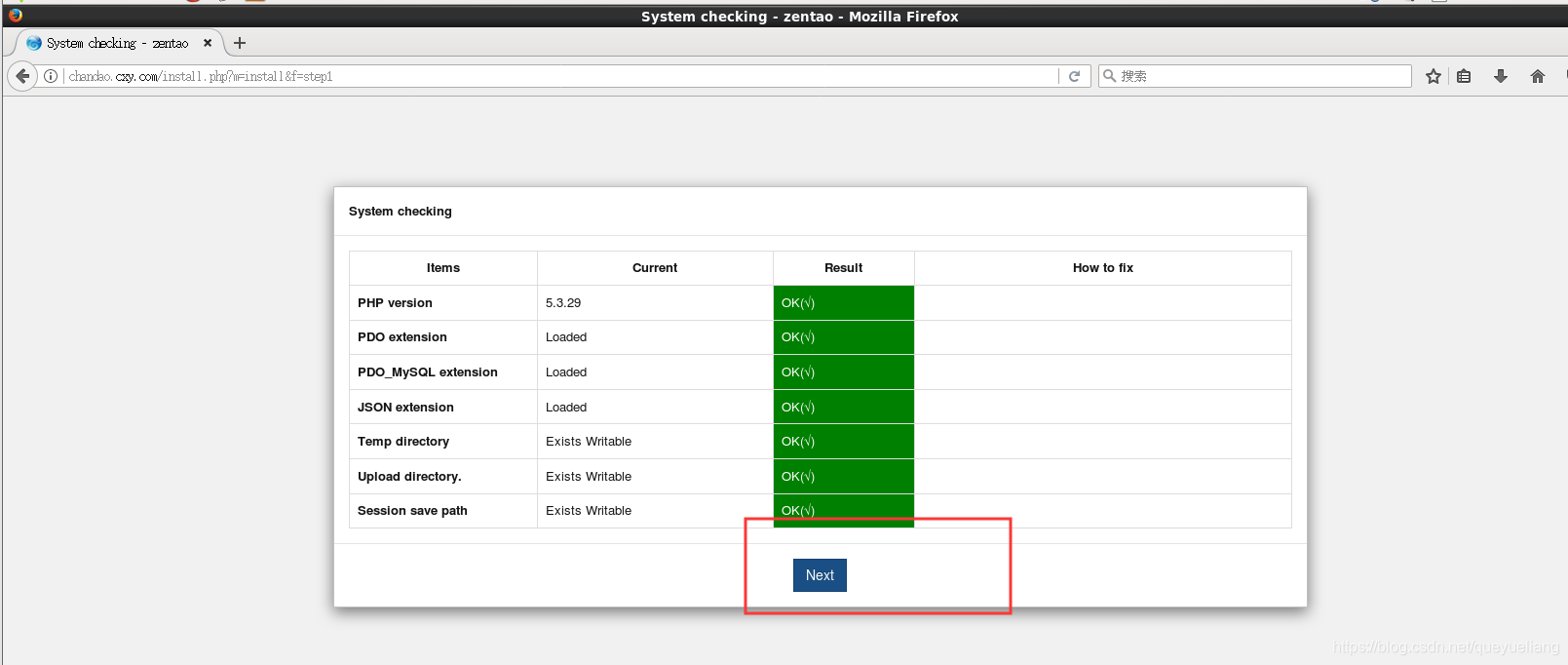Click the 'Current' column header

[x=655, y=268]
